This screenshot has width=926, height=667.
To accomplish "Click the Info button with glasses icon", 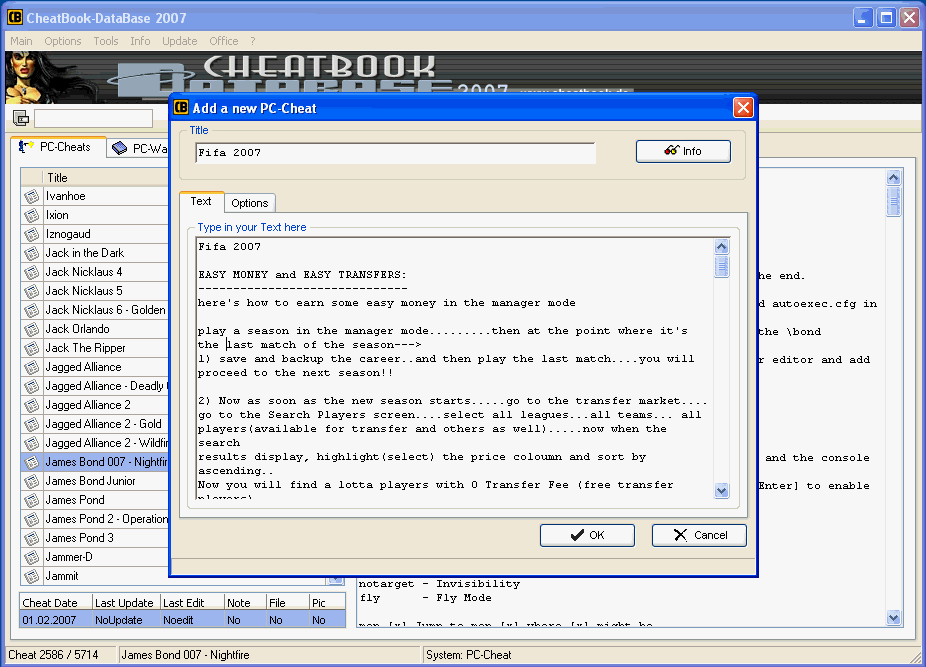I will 683,151.
